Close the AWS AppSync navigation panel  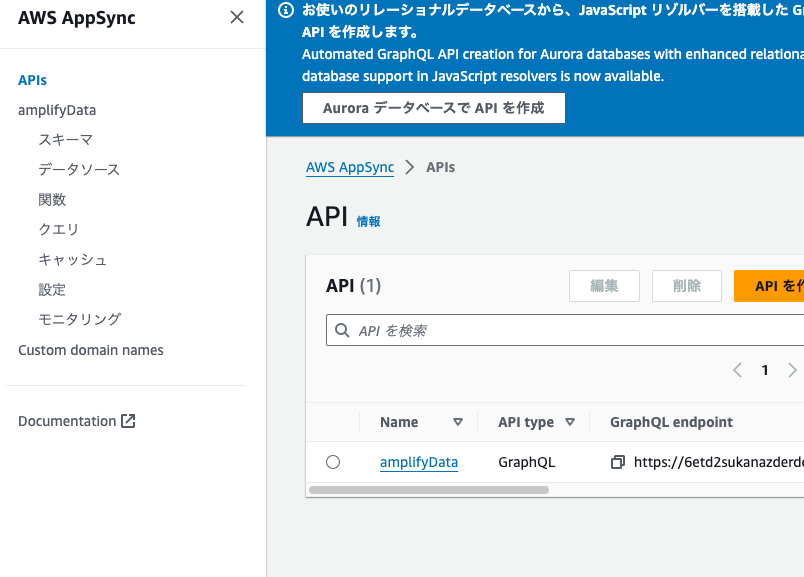coord(237,17)
